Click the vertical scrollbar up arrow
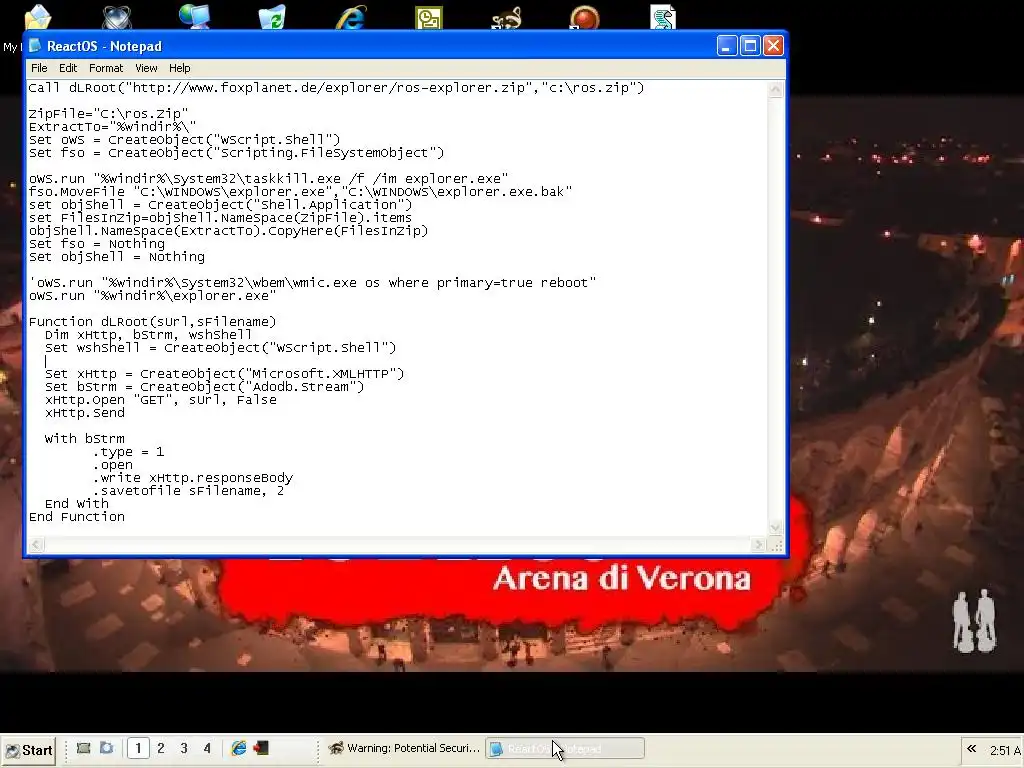1024x768 pixels. tap(775, 89)
